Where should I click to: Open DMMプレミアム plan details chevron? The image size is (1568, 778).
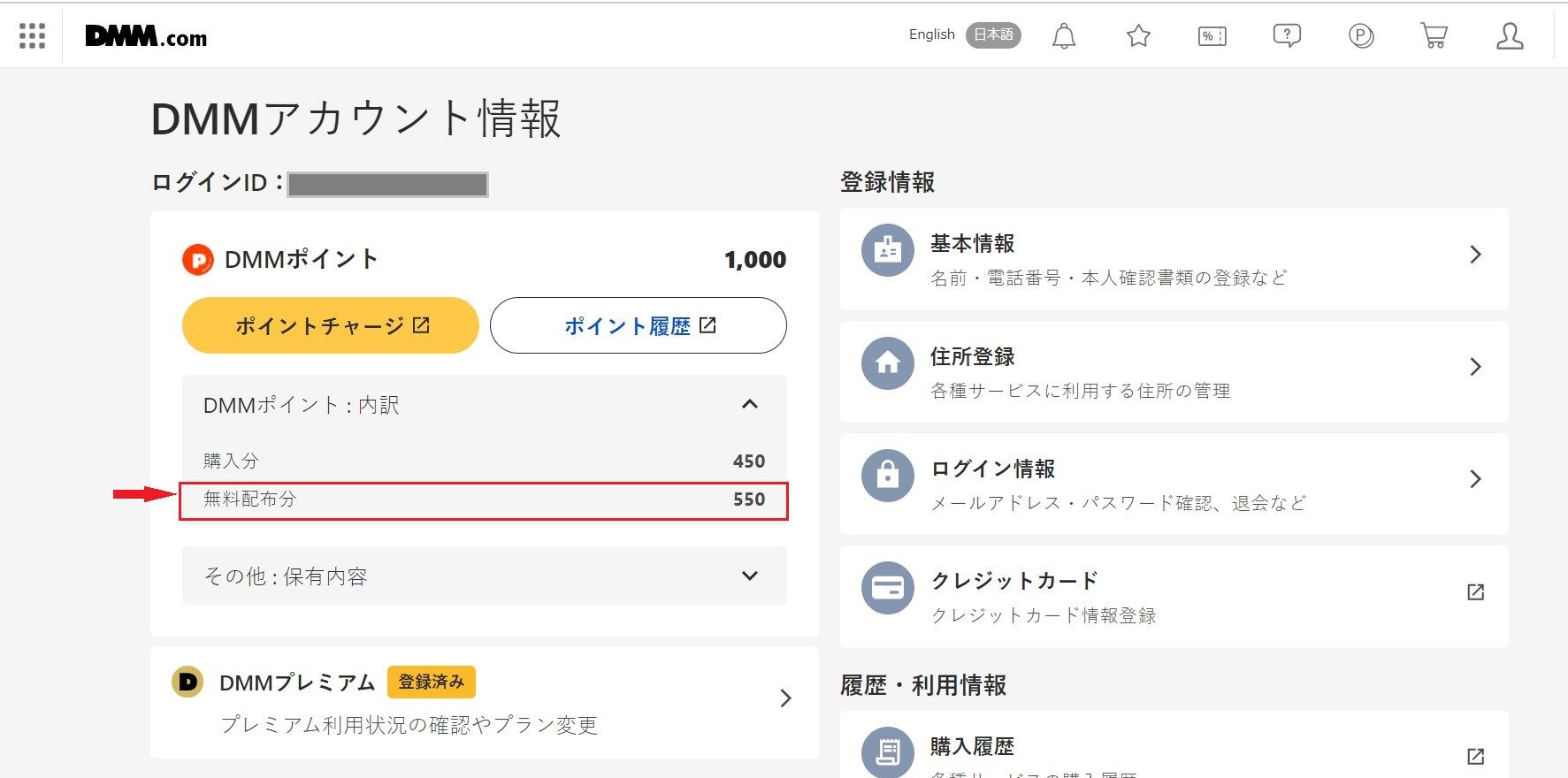click(784, 698)
